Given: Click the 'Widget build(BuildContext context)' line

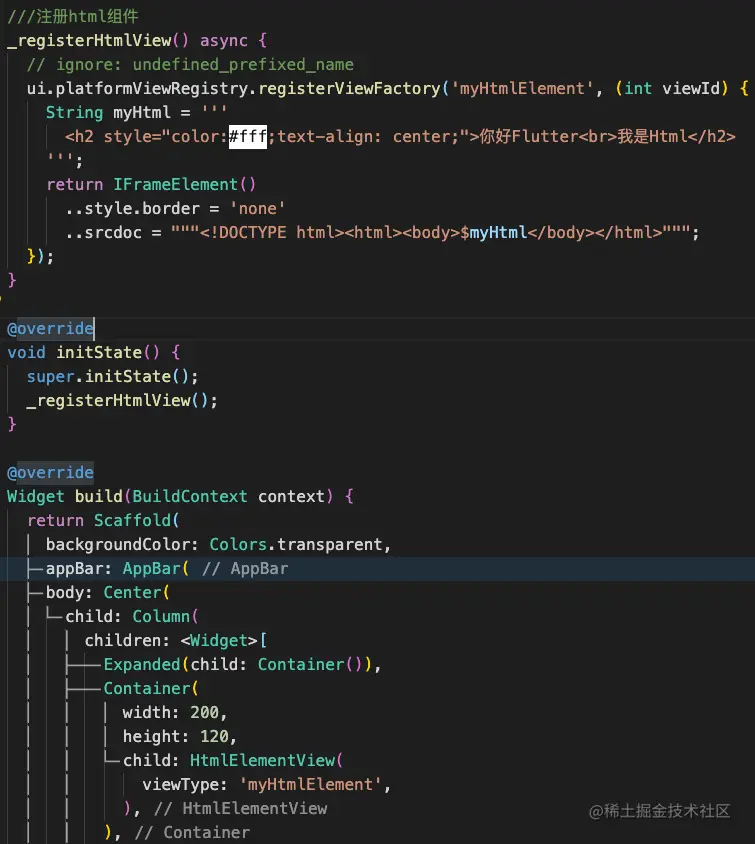Looking at the screenshot, I should [180, 496].
